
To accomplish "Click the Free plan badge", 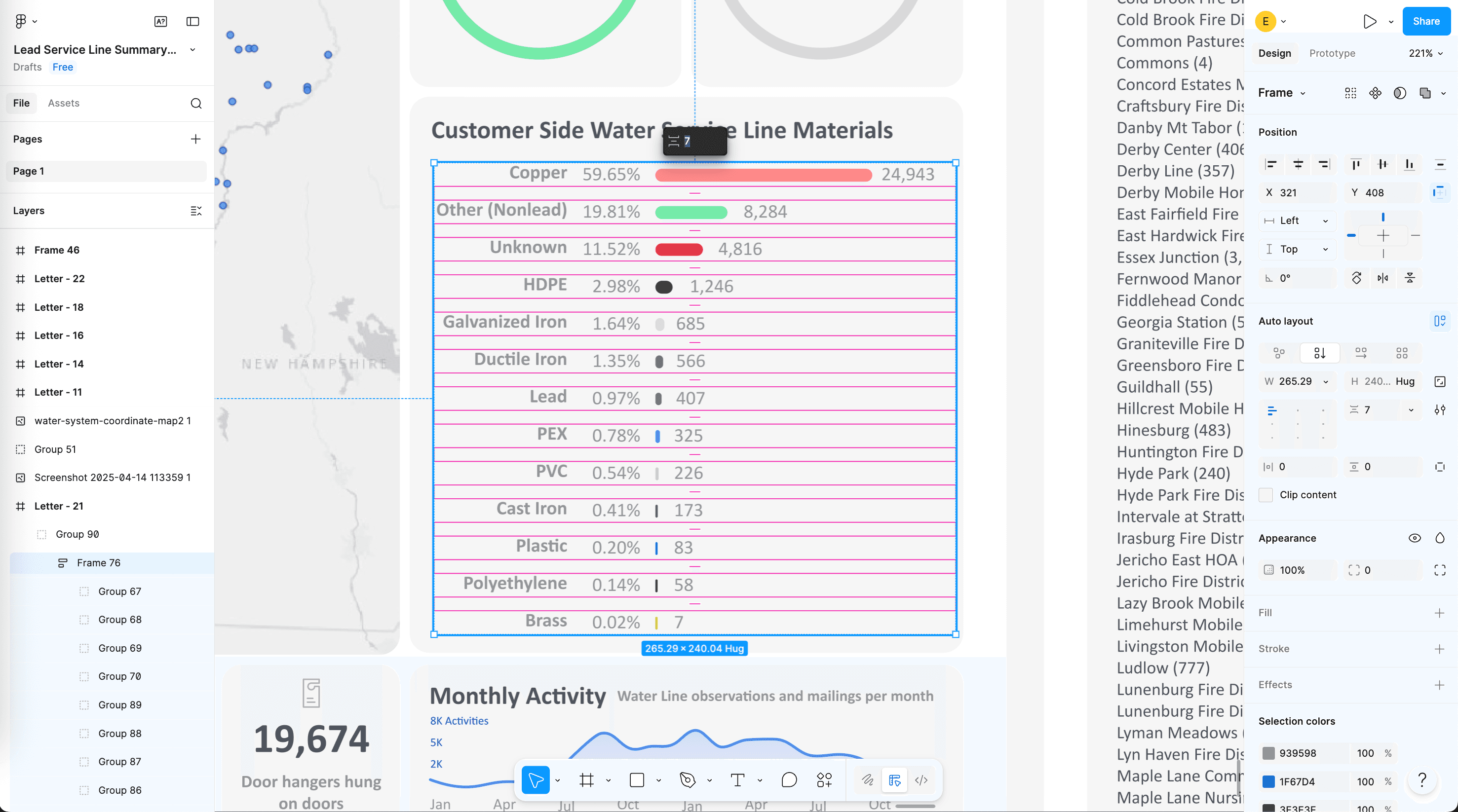I will (x=63, y=67).
